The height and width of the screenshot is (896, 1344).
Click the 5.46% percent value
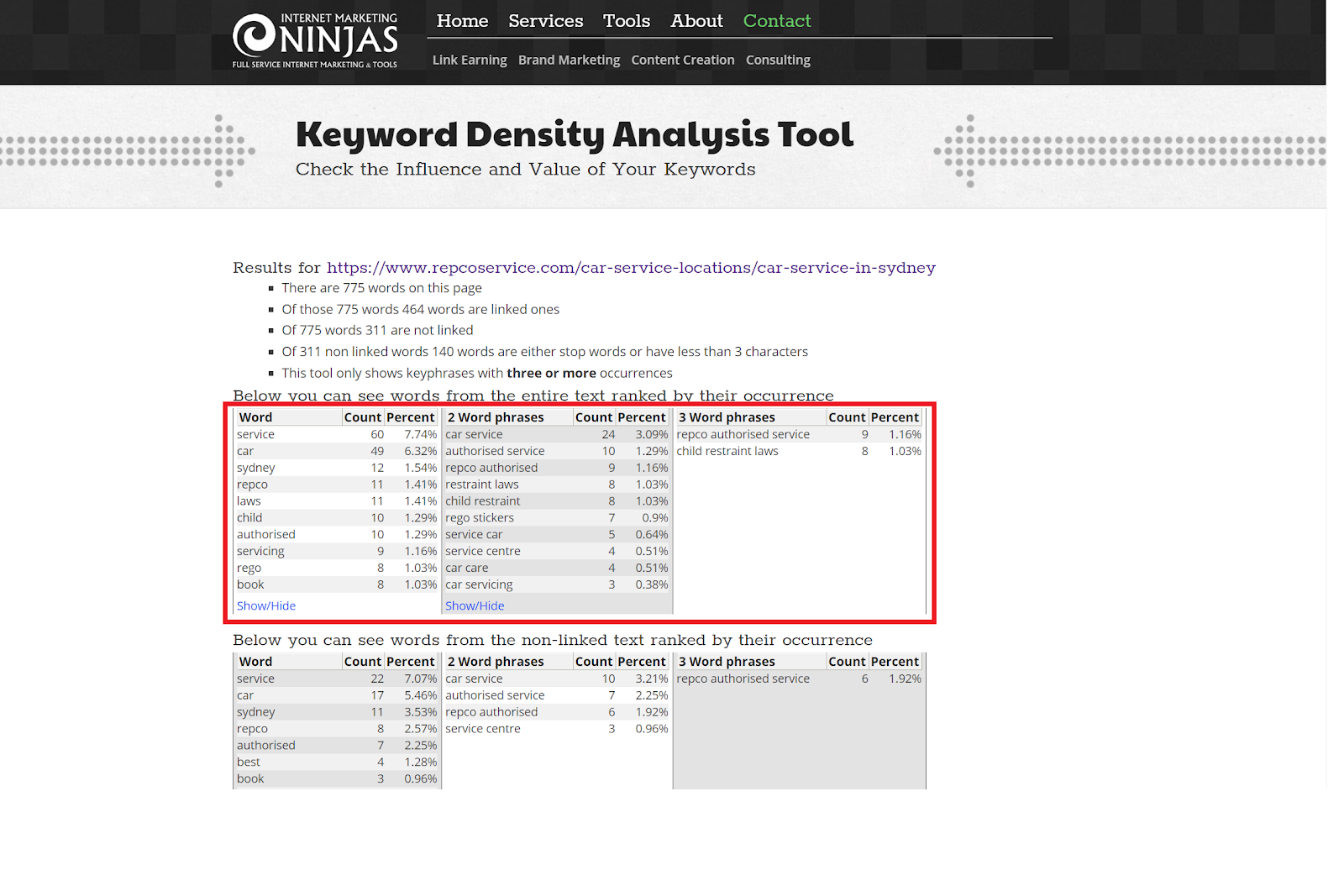point(420,695)
